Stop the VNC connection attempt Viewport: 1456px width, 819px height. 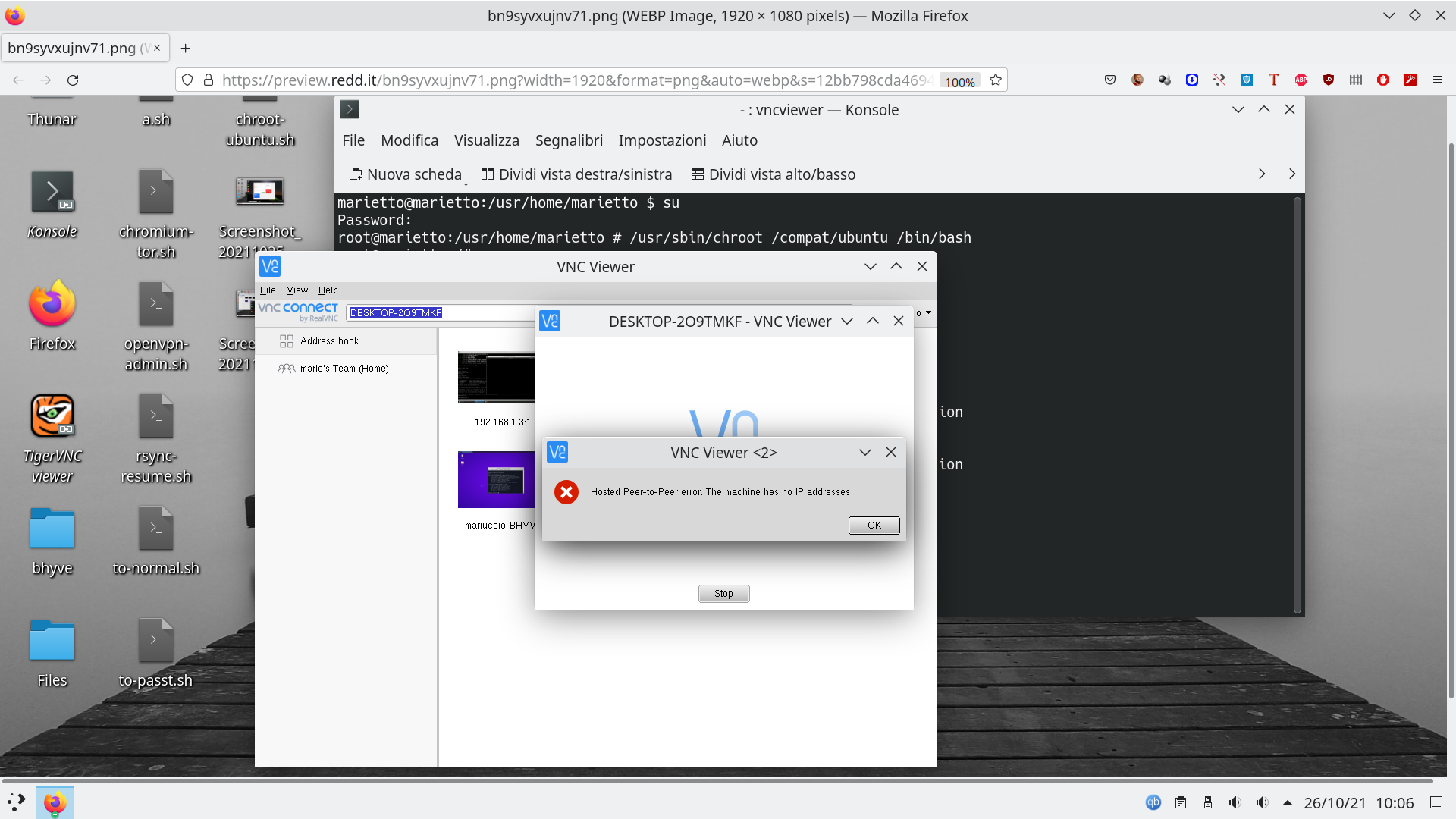723,593
